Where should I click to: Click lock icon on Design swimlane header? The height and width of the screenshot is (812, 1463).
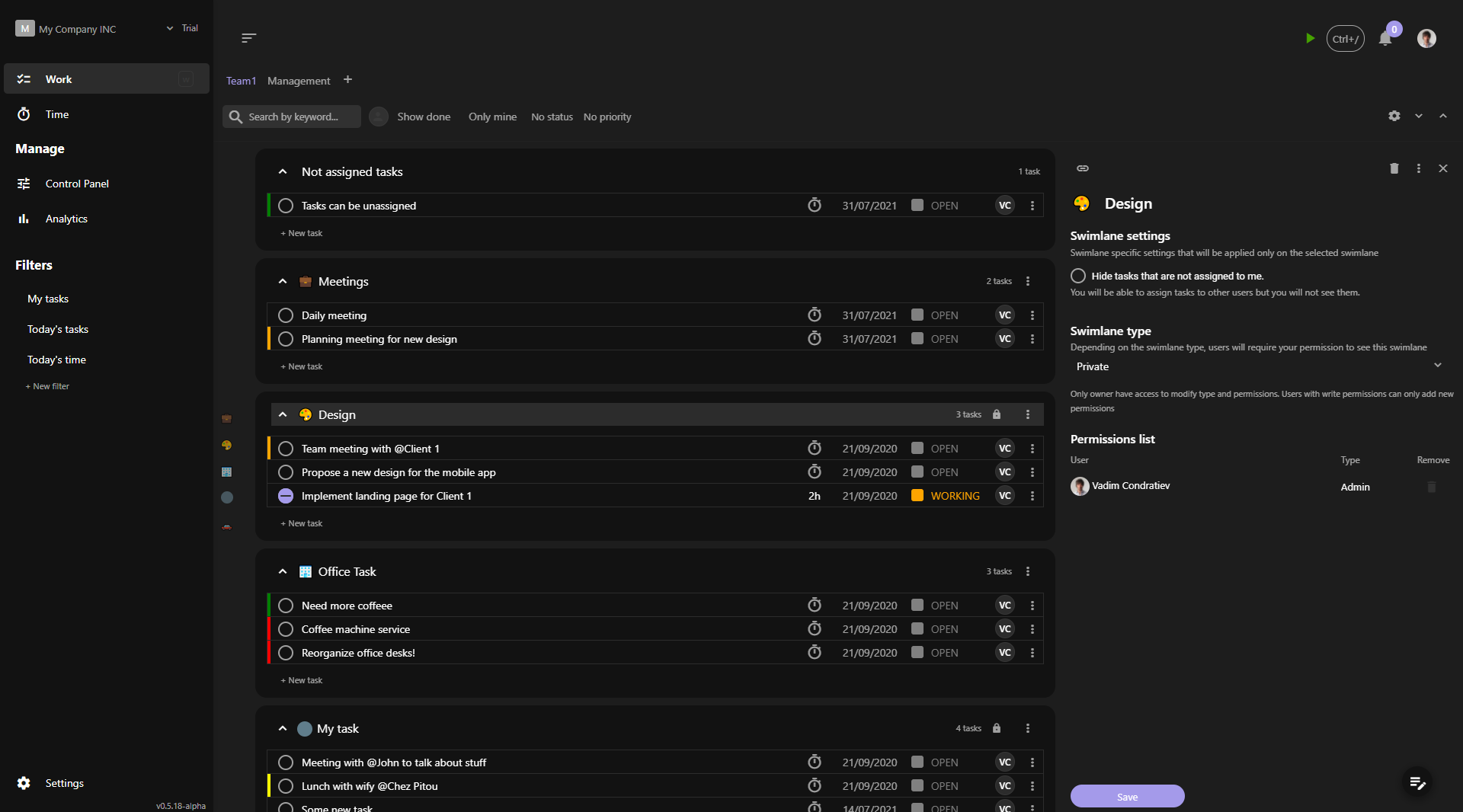point(997,414)
